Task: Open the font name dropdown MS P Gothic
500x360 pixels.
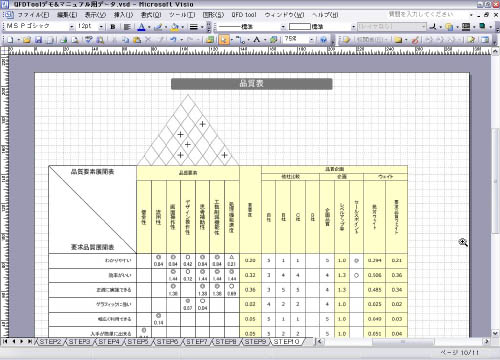Action: tap(39, 26)
